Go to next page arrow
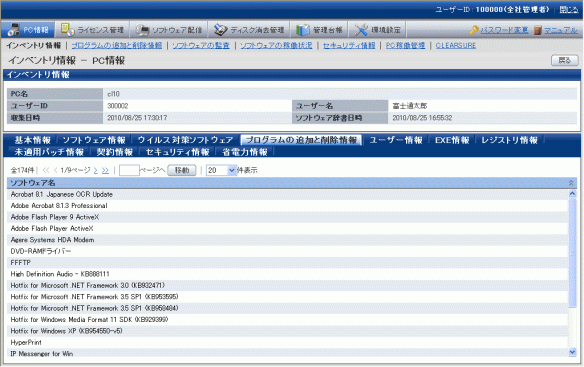 pyautogui.click(x=96, y=170)
